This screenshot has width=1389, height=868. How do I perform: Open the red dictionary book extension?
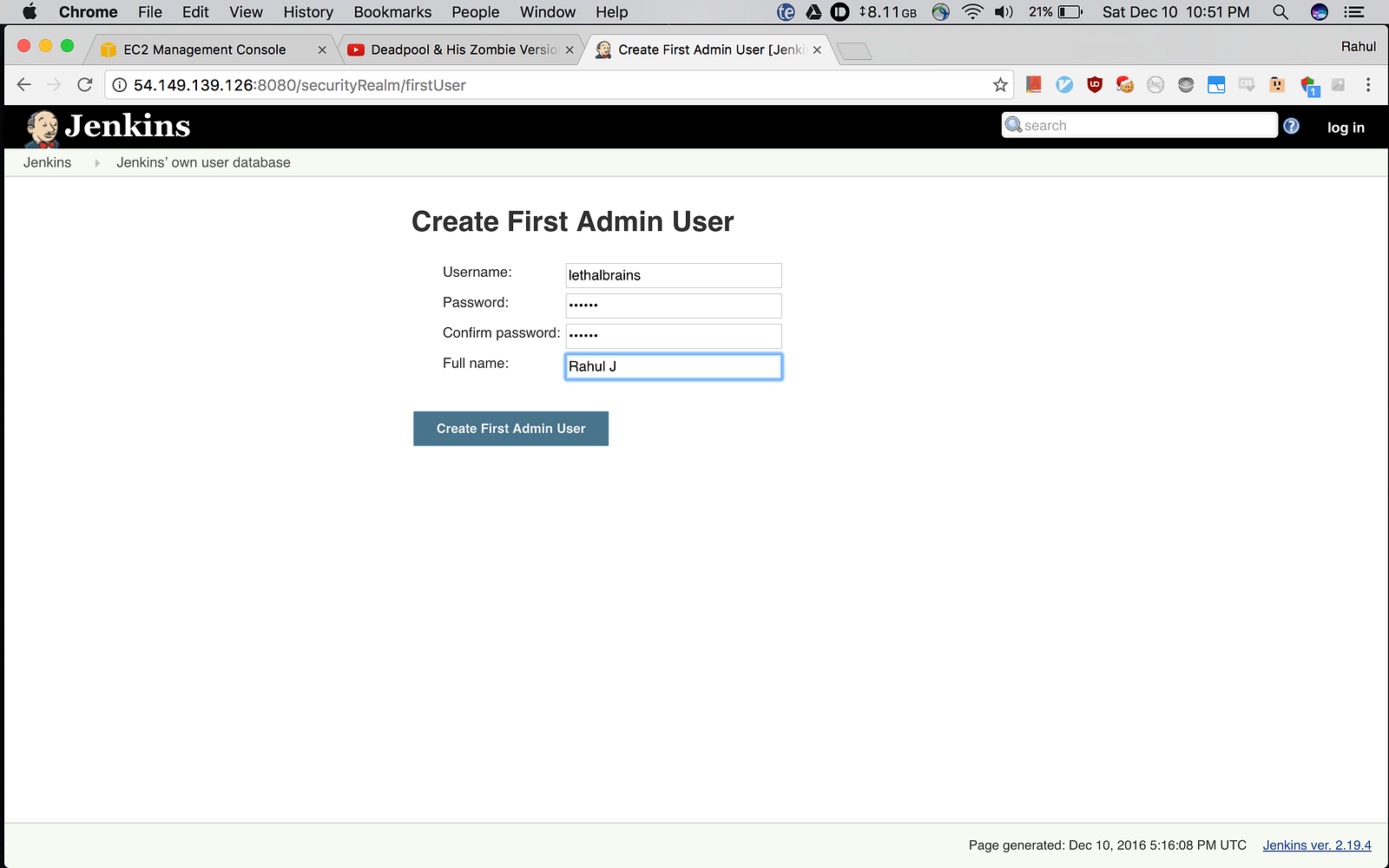coord(1033,84)
